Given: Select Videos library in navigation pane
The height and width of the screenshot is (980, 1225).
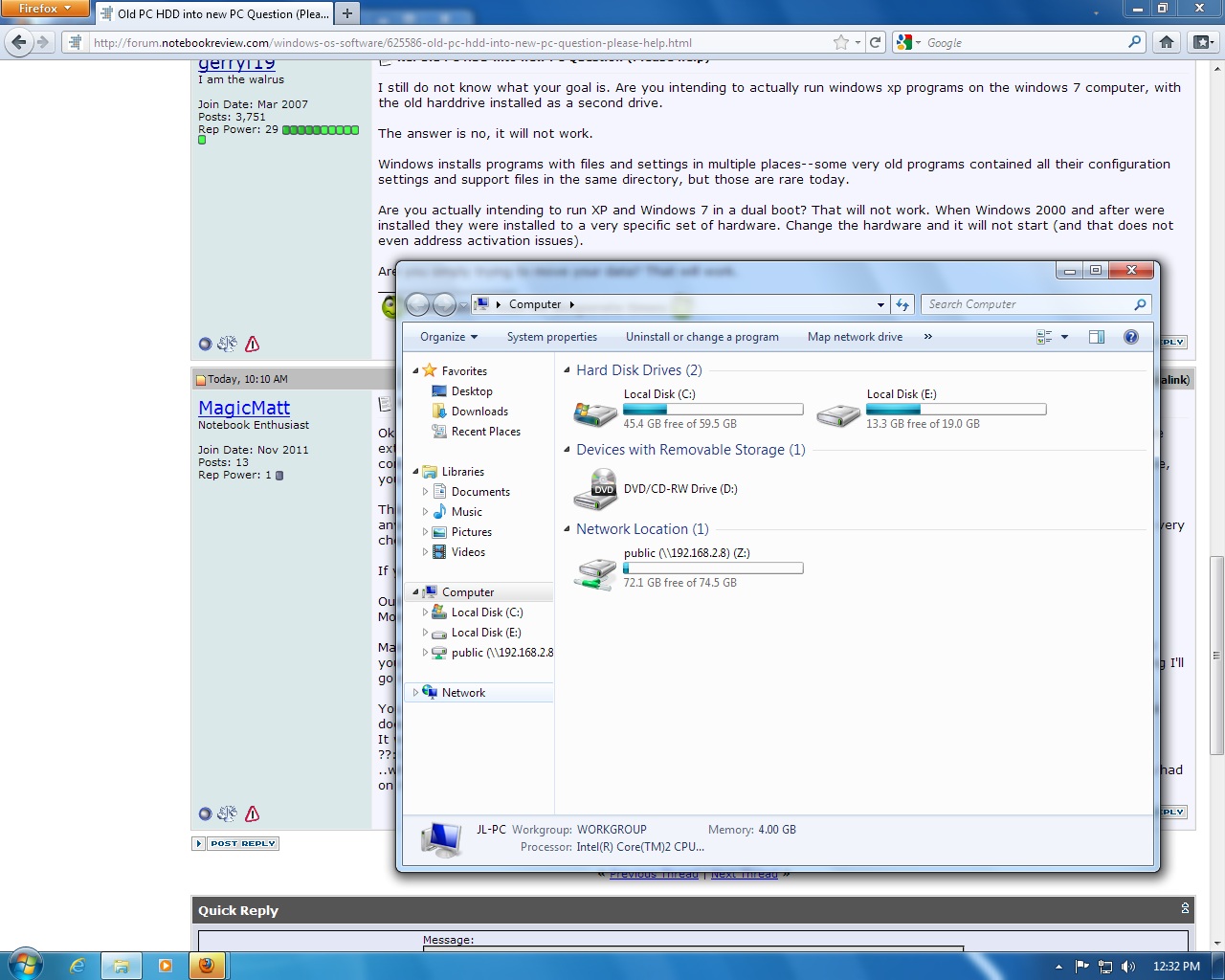Looking at the screenshot, I should [x=468, y=552].
